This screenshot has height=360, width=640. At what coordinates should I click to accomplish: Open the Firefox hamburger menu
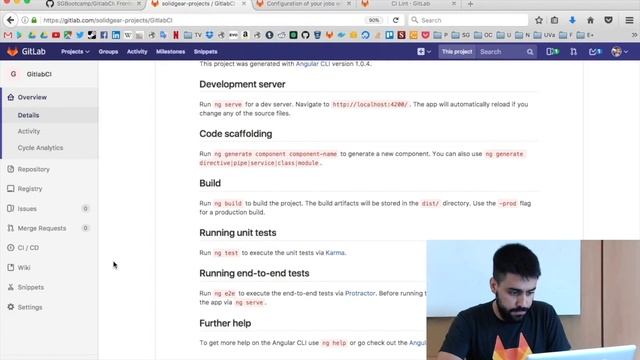629,20
